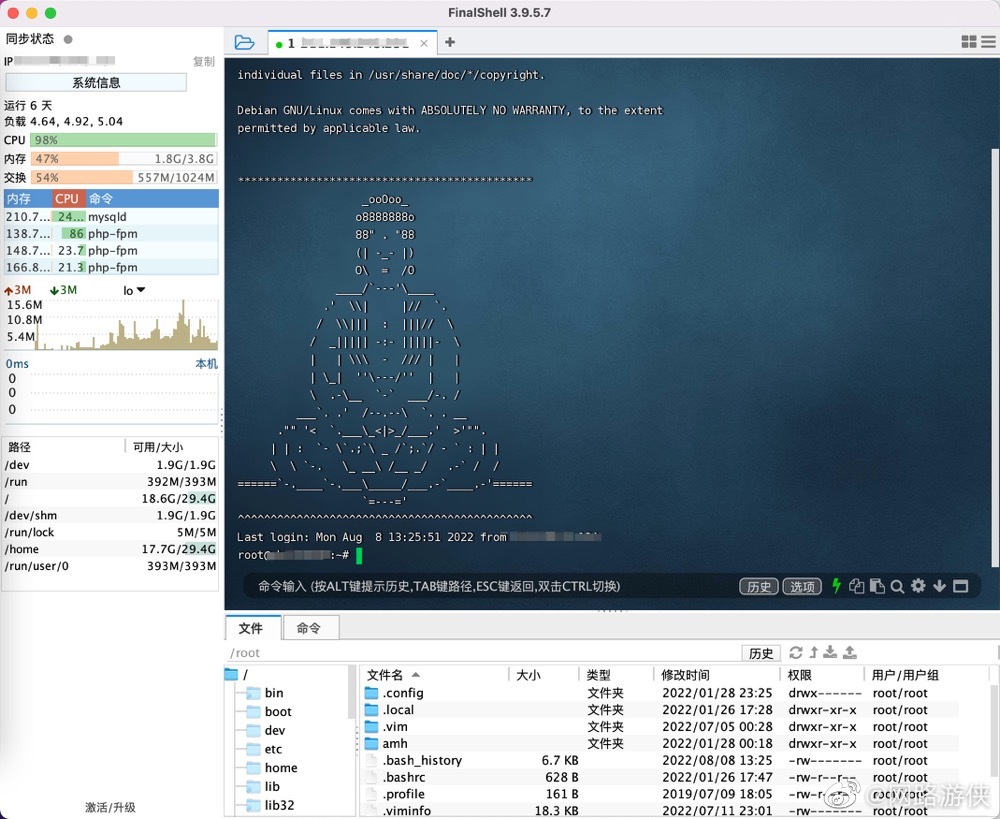
Task: Select boot folder in tree
Action: (270, 711)
